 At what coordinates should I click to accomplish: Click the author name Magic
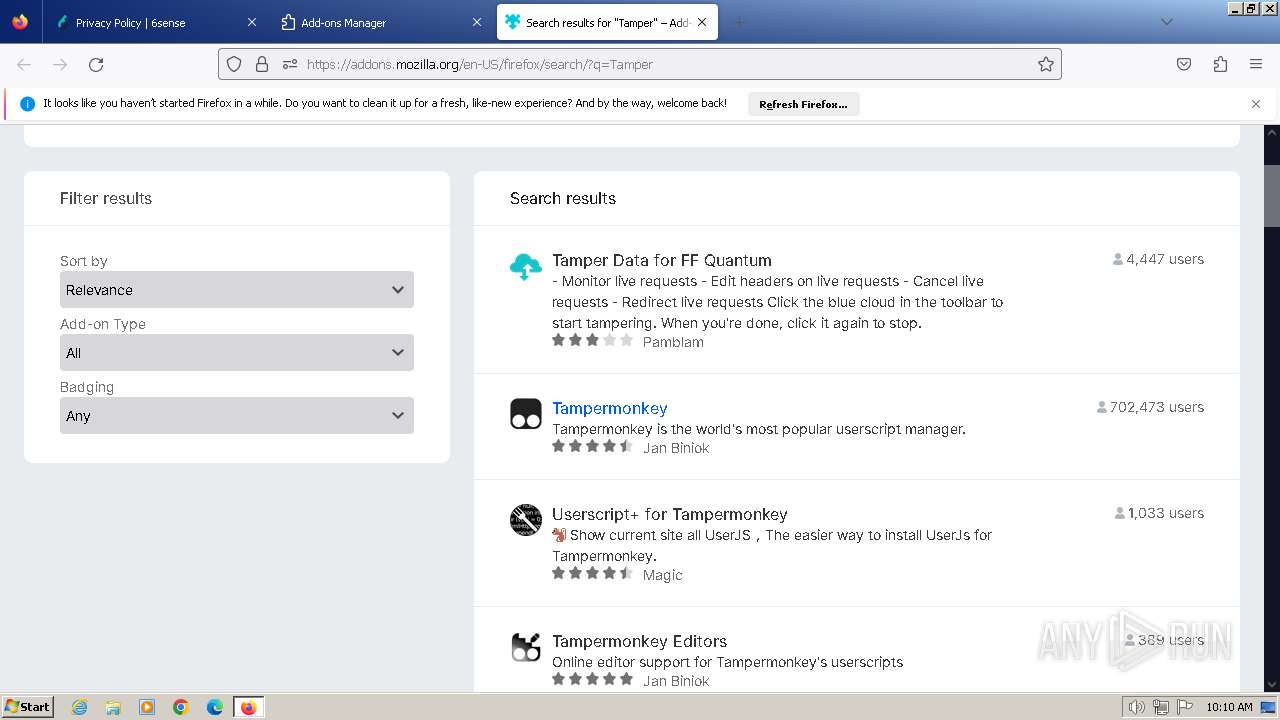tap(663, 575)
